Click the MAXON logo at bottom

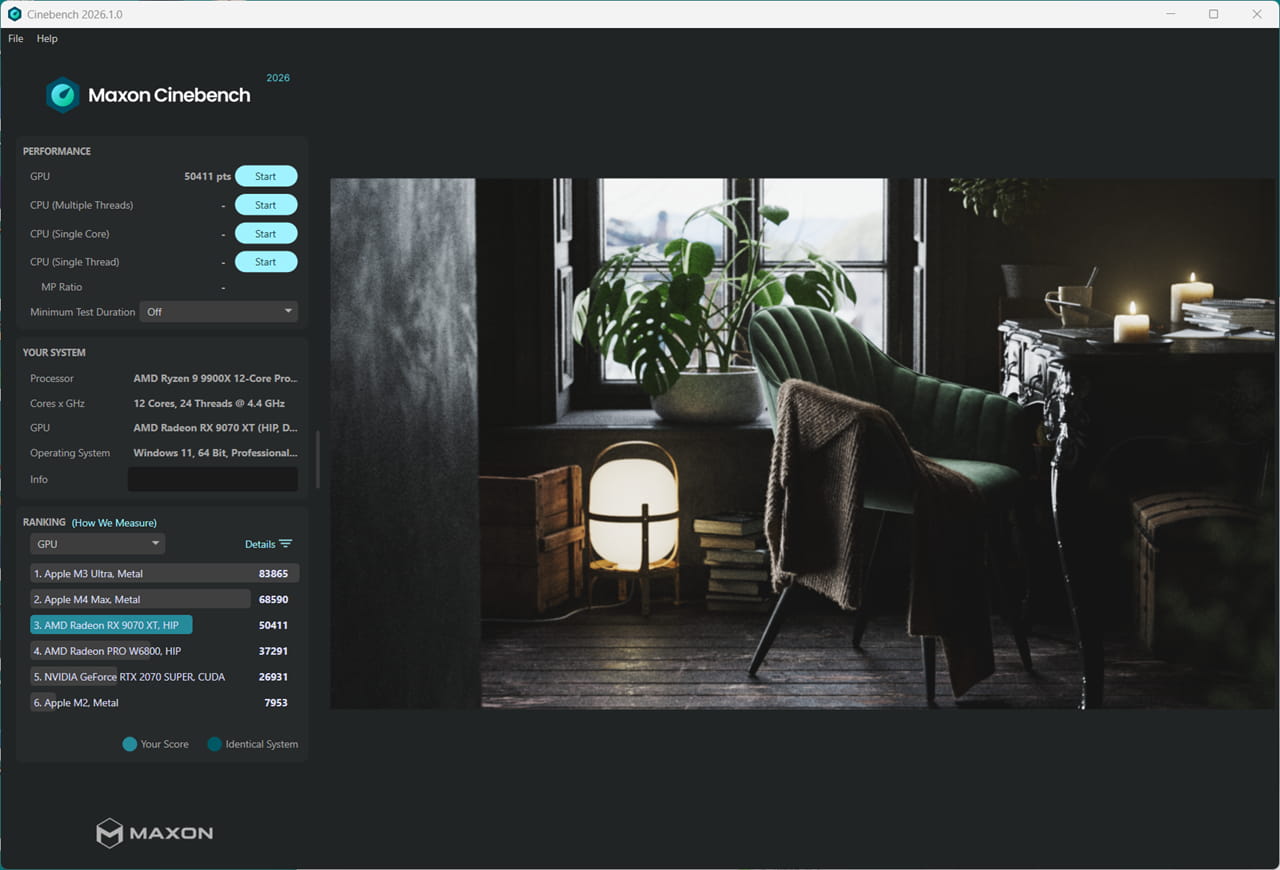tap(154, 832)
